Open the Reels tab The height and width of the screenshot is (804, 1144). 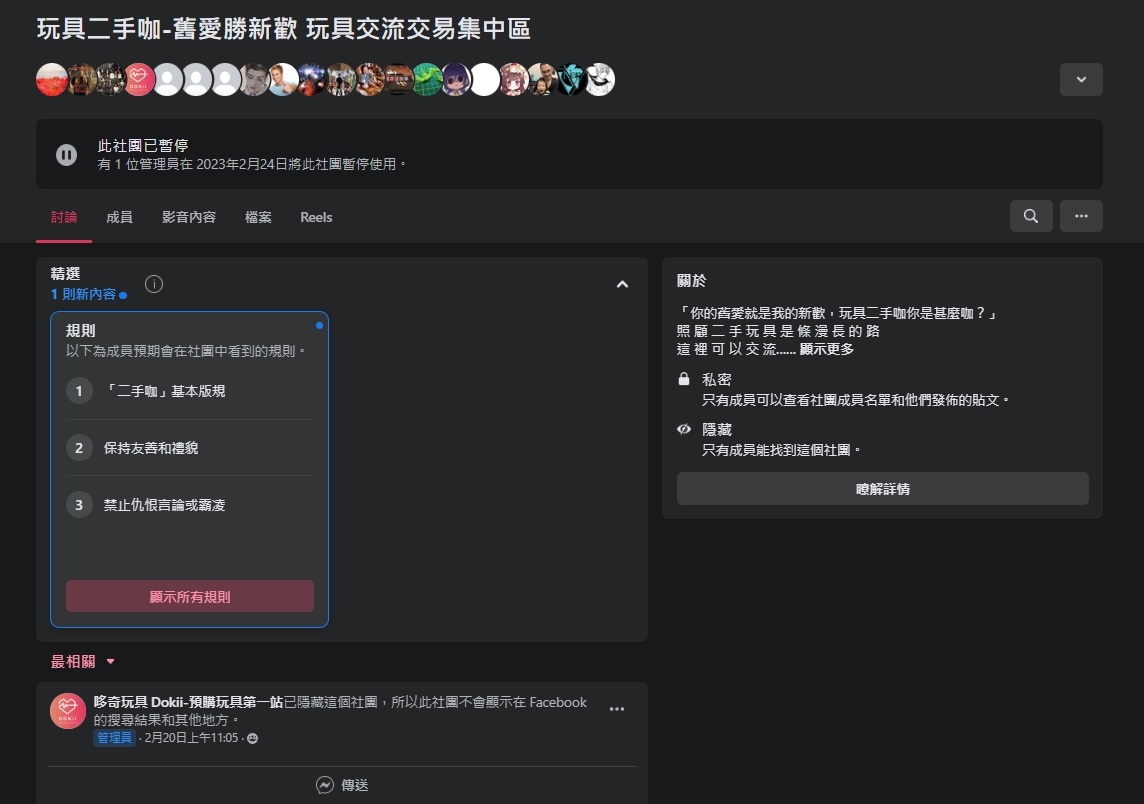(x=316, y=217)
